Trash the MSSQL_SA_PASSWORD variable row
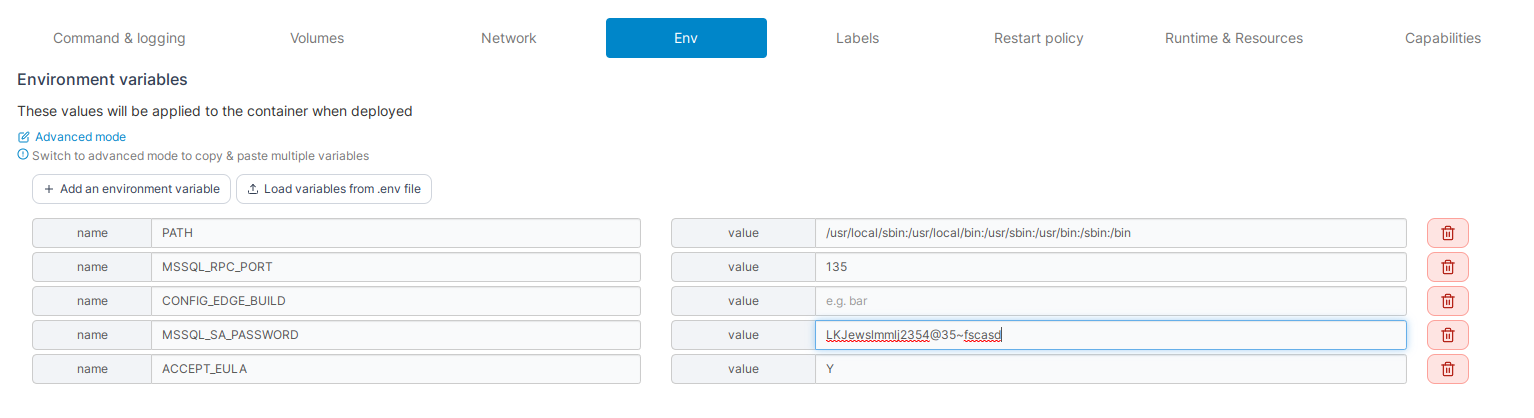Viewport: 1534px width, 418px height. tap(1447, 335)
